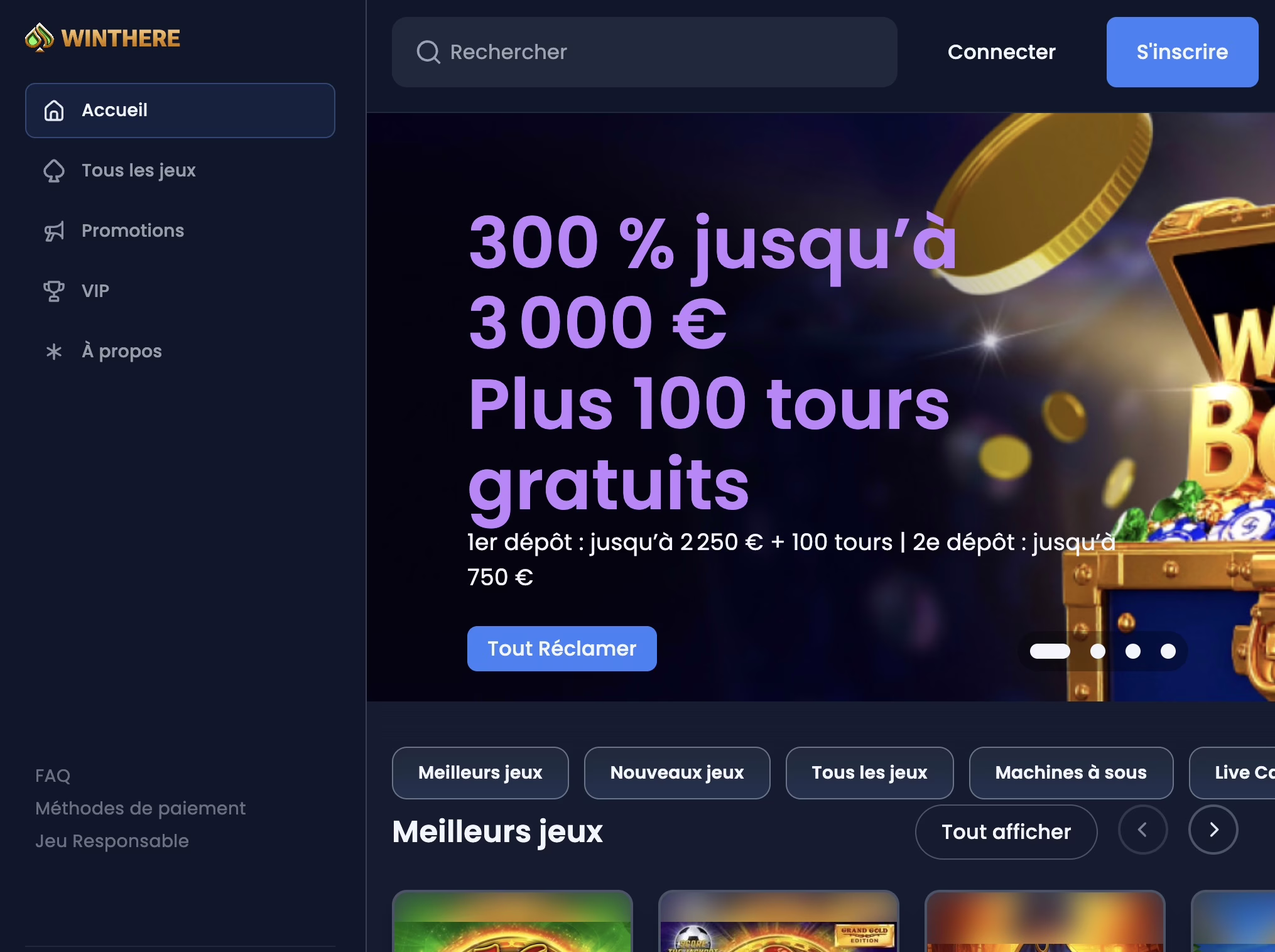Go to next games with right chevron
1275x952 pixels.
pyautogui.click(x=1213, y=830)
